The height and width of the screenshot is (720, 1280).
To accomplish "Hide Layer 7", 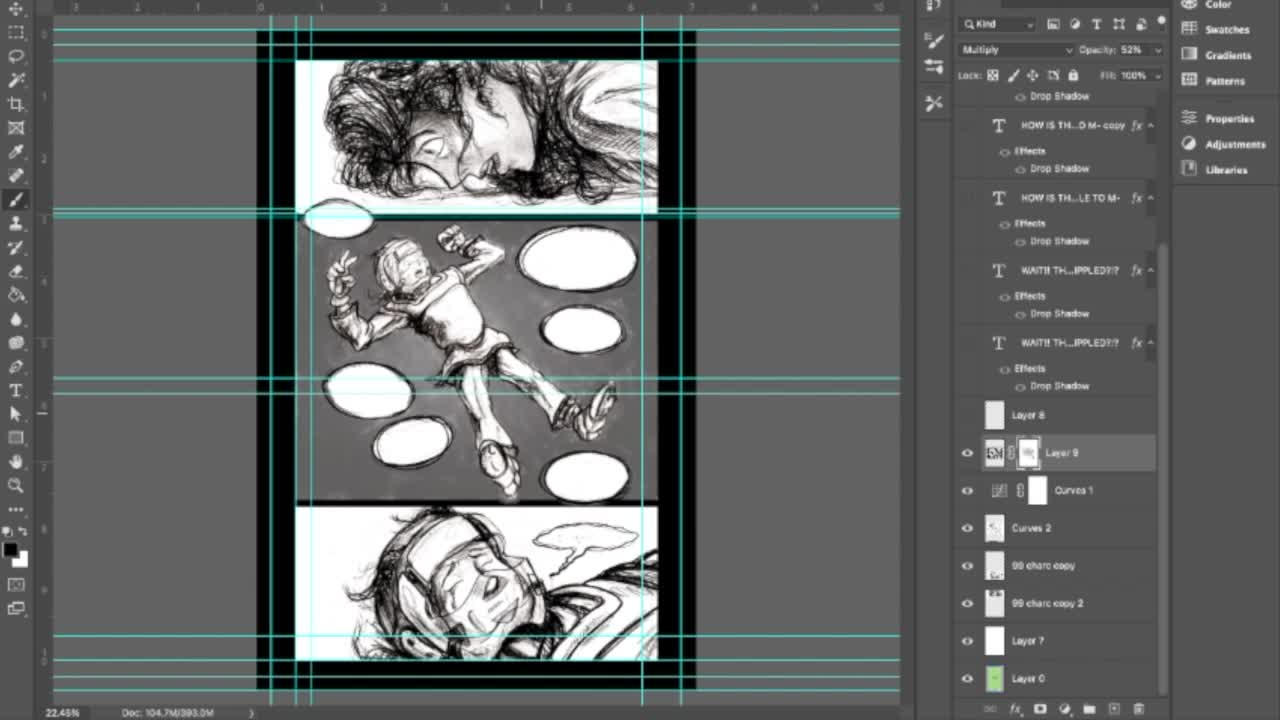I will click(967, 641).
